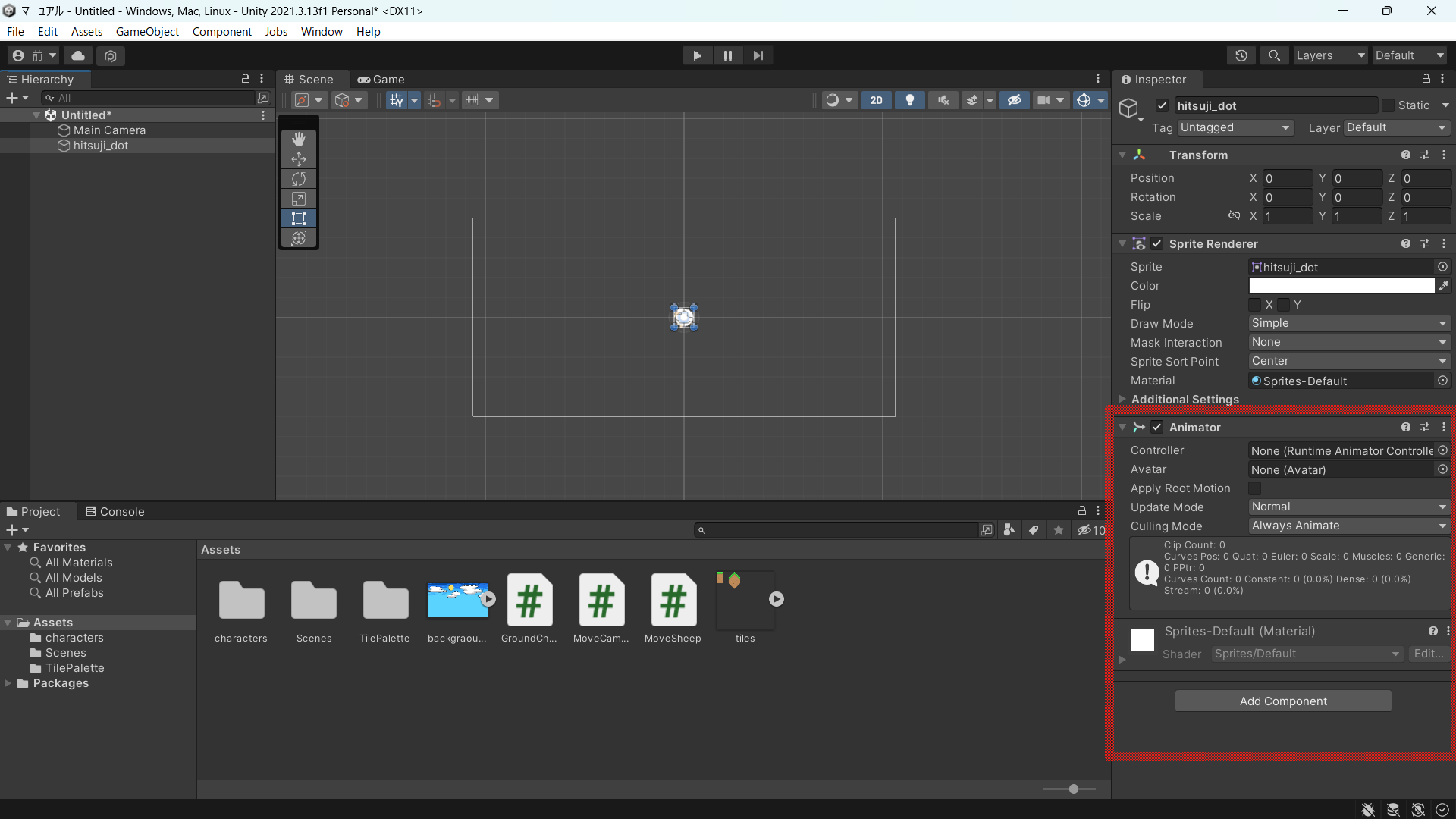Select the Hand tool in toolbar

(x=297, y=139)
